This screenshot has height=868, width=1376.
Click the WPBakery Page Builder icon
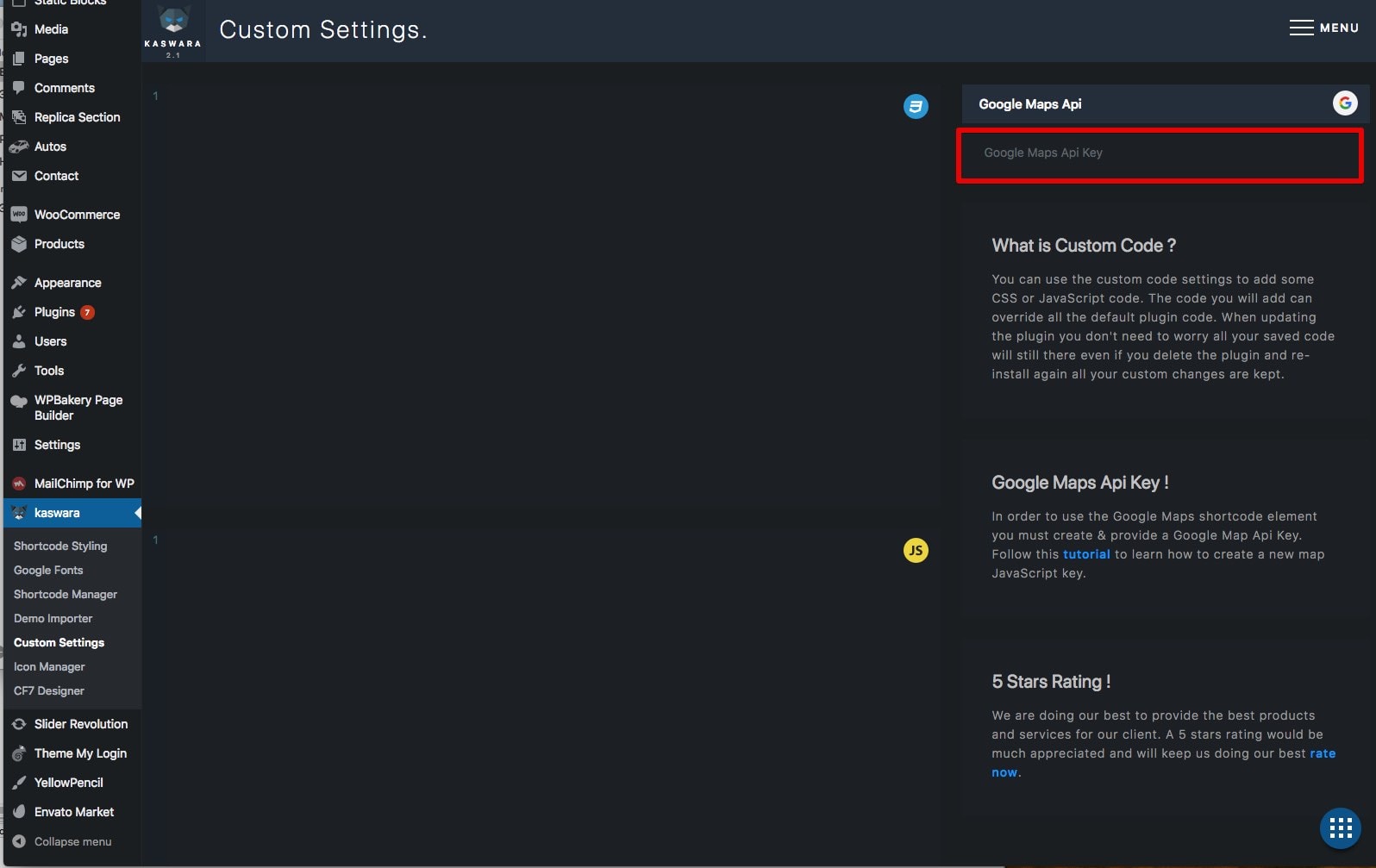pyautogui.click(x=19, y=401)
